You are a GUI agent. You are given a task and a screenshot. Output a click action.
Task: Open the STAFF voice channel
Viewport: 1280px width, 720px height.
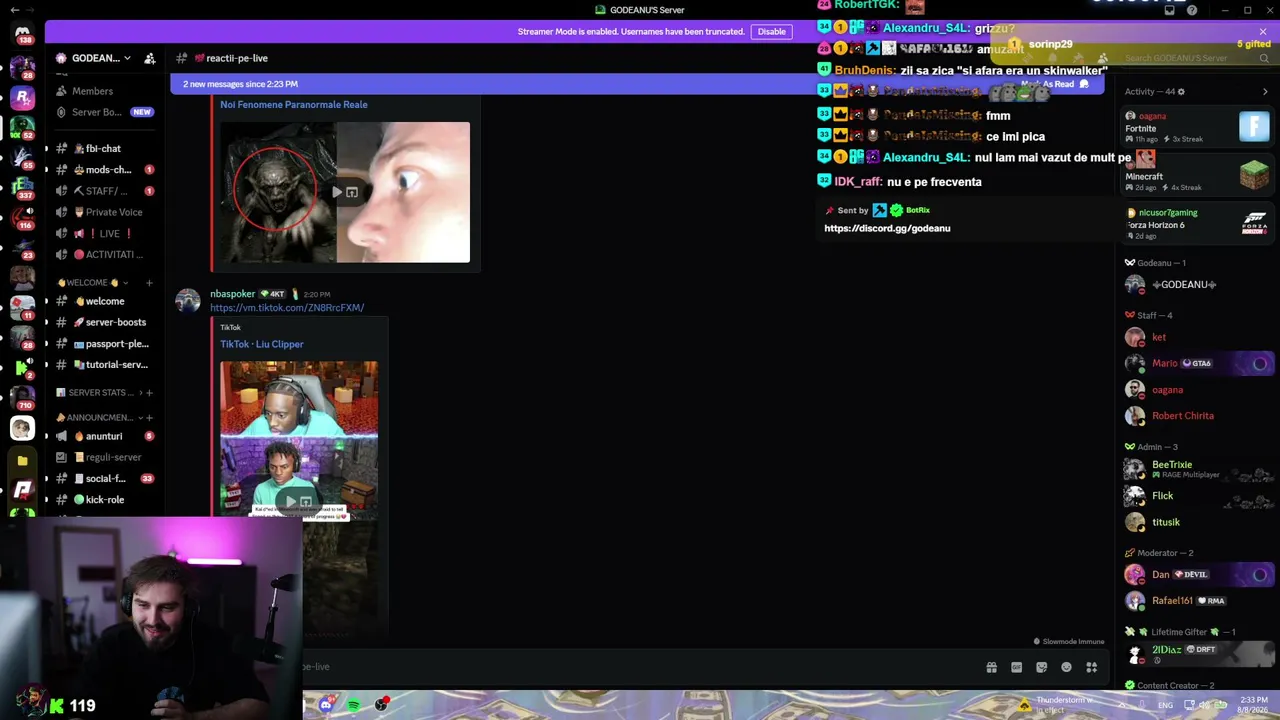click(x=105, y=191)
